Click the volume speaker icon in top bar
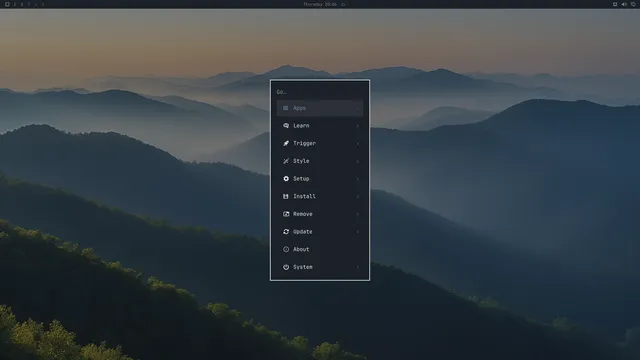The image size is (640, 360). coord(624,4)
